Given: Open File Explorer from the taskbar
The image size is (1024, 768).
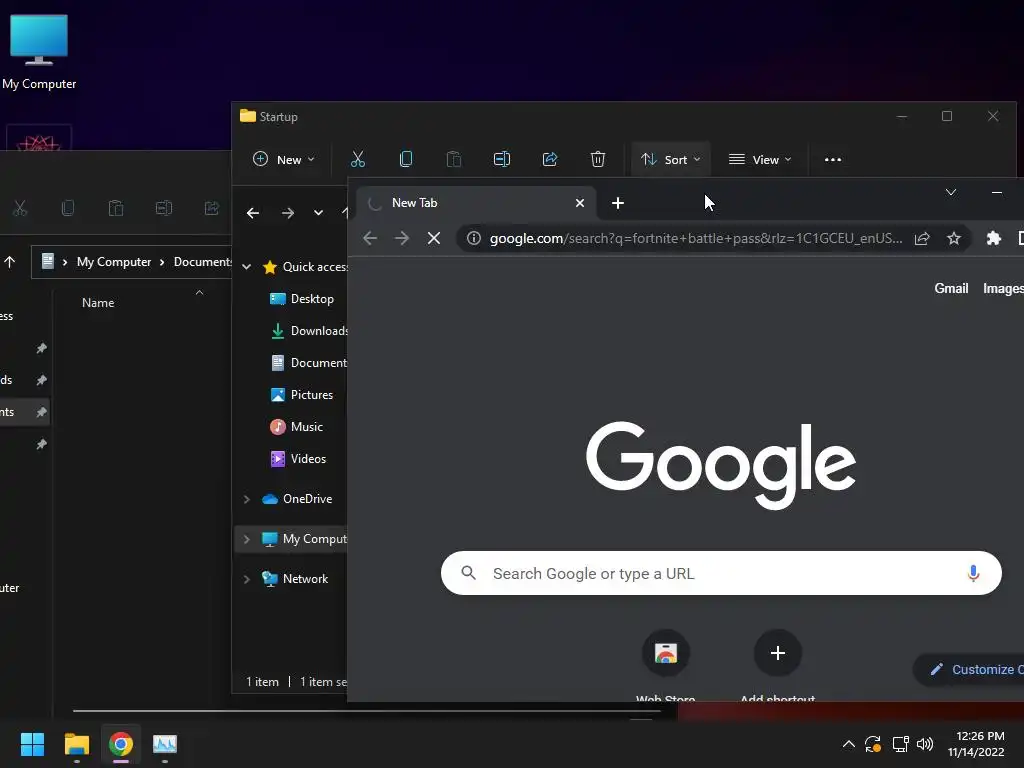Looking at the screenshot, I should [76, 744].
